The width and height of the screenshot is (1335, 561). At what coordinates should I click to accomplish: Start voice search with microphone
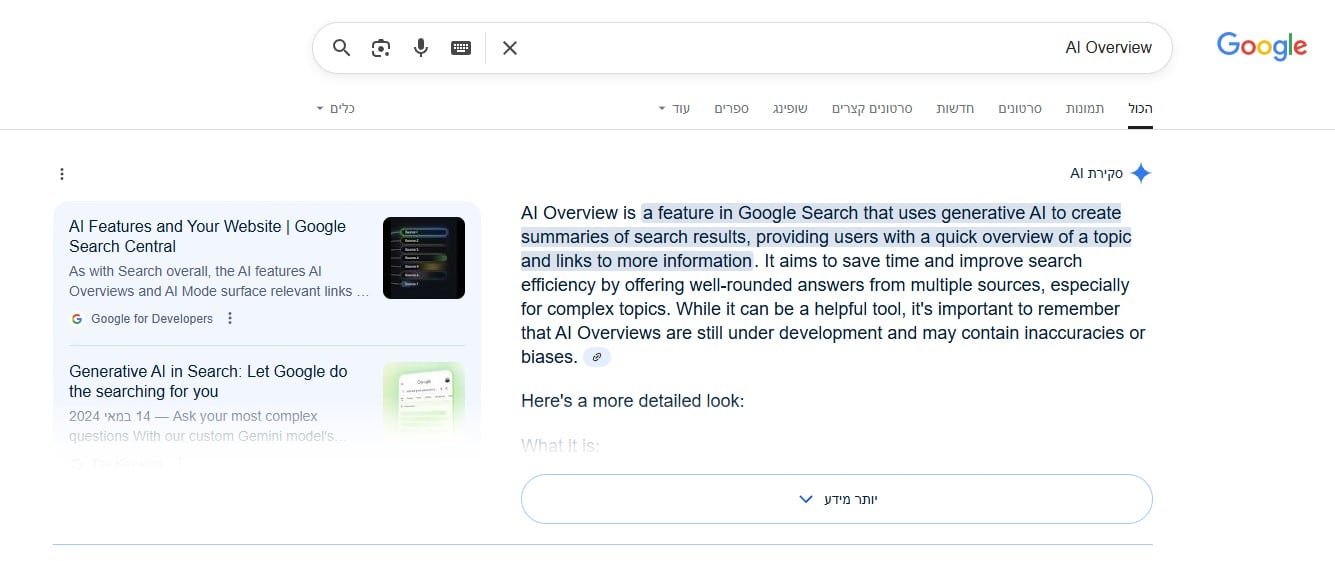pyautogui.click(x=421, y=48)
